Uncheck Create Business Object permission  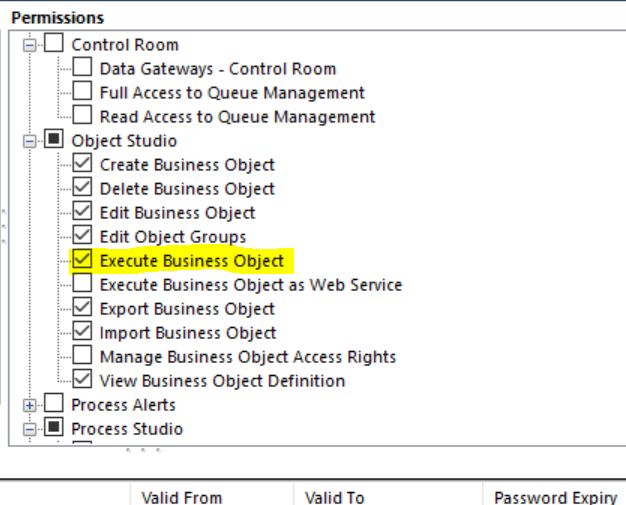[82, 165]
